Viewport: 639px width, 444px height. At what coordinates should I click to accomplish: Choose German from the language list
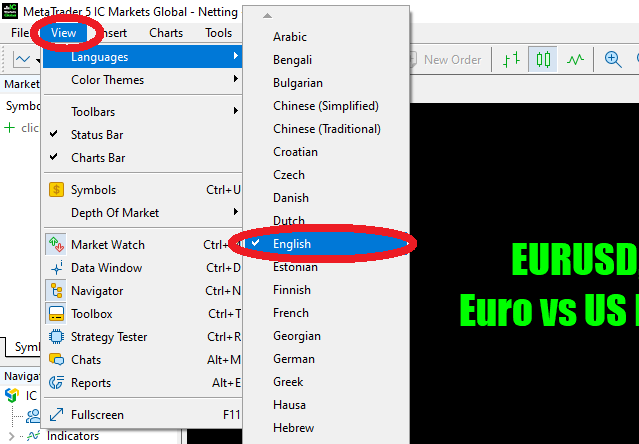[x=294, y=359]
